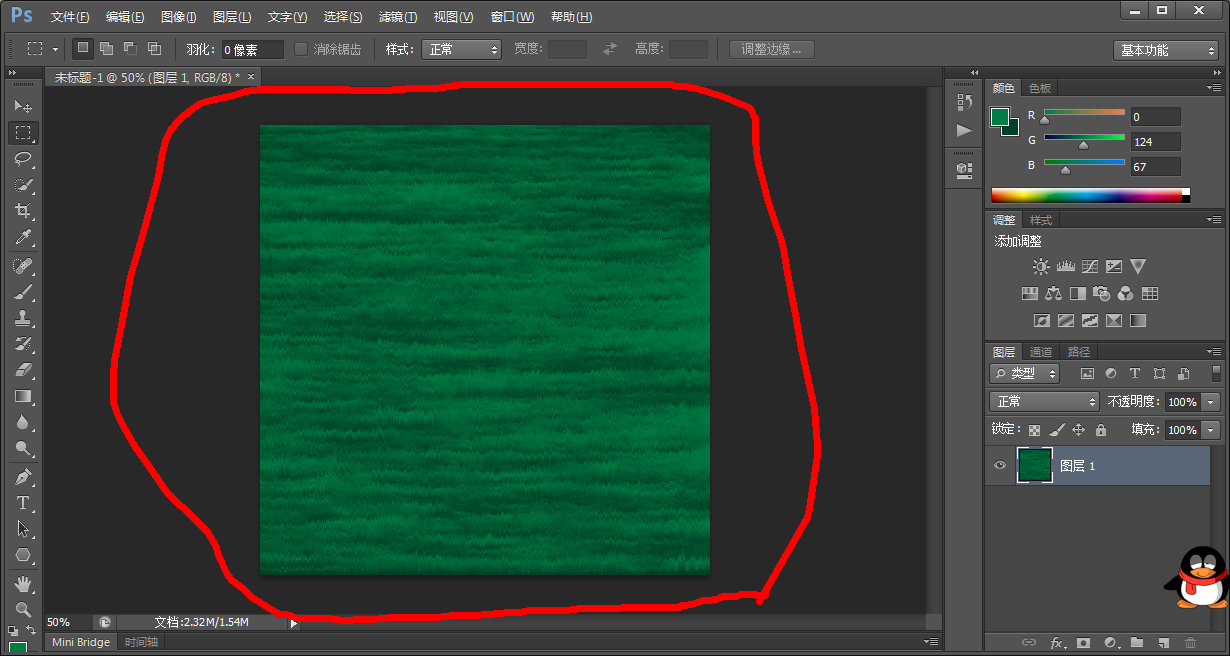Add a Brightness/Contrast adjustment
Image resolution: width=1230 pixels, height=656 pixels.
(x=1041, y=267)
